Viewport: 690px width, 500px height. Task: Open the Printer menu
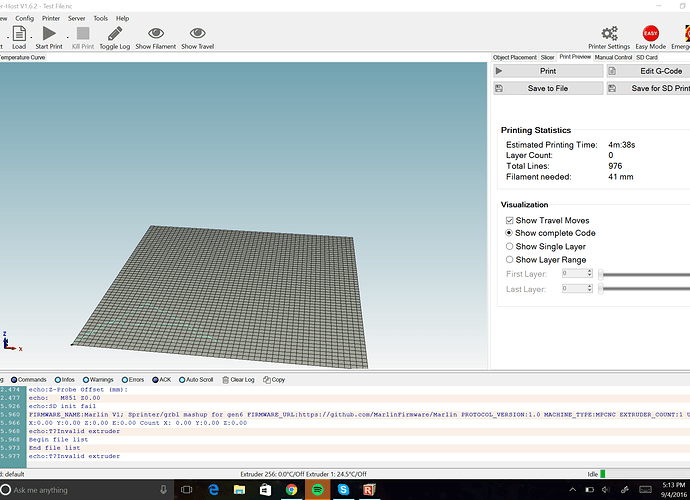(51, 18)
